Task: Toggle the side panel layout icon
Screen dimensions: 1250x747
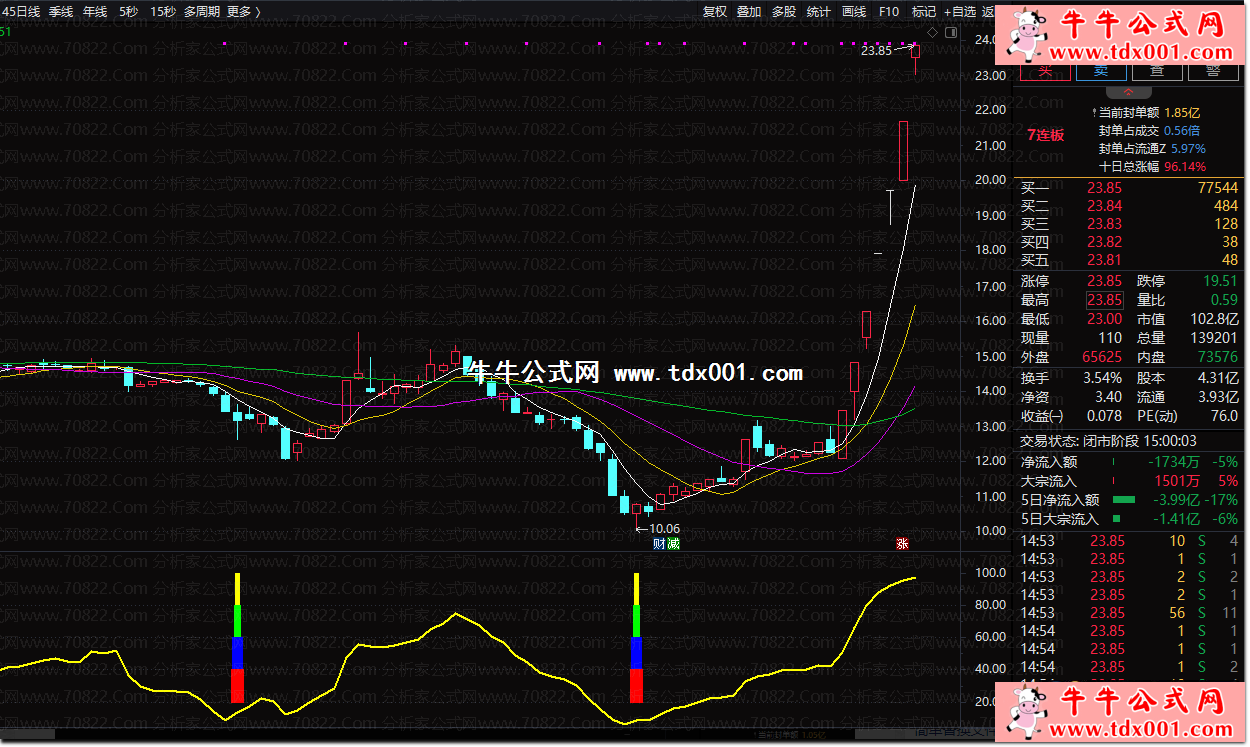Action: pyautogui.click(x=949, y=33)
